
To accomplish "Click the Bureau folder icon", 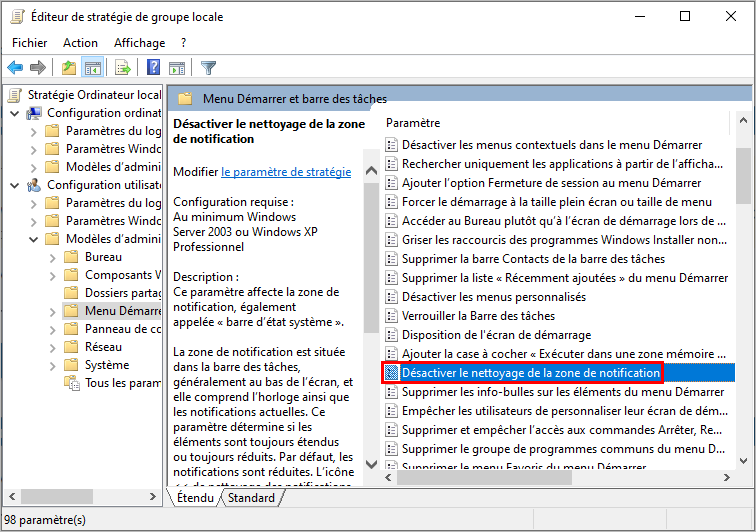I will pyautogui.click(x=71, y=257).
